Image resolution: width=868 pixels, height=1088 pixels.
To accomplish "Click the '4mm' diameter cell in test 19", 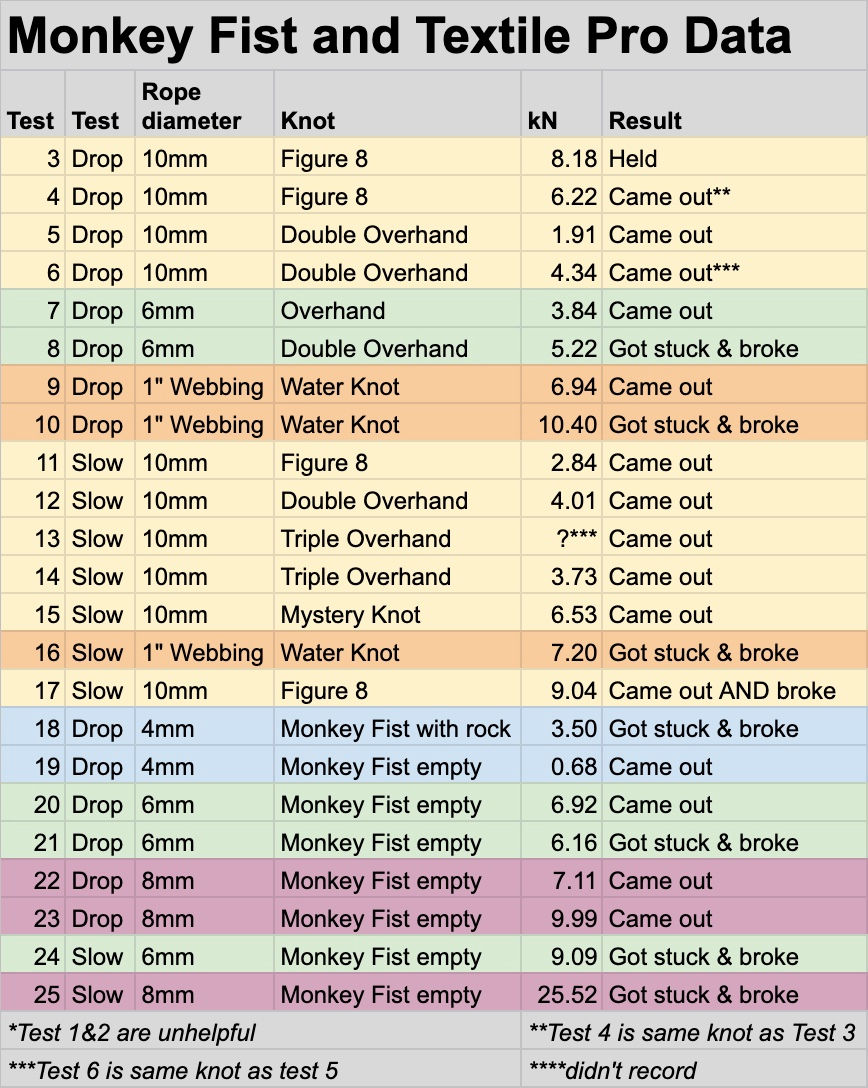I will [204, 766].
